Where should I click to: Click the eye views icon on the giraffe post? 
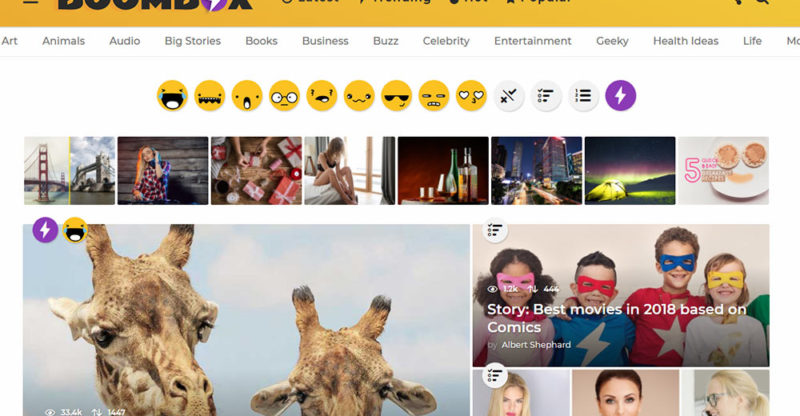click(50, 412)
